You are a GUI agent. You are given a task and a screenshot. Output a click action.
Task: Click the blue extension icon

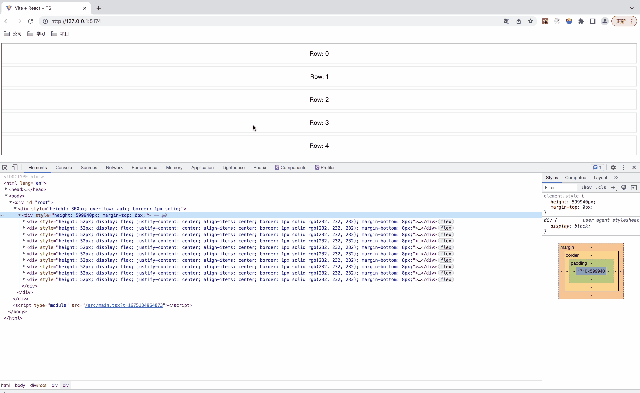(x=569, y=21)
